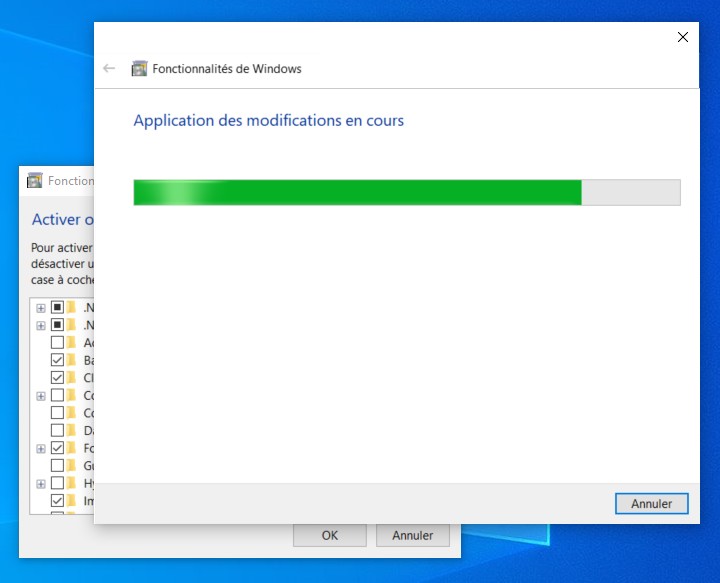This screenshot has width=720, height=583.
Task: Click the folder icon in the 'Hy' row
Action: (x=71, y=483)
